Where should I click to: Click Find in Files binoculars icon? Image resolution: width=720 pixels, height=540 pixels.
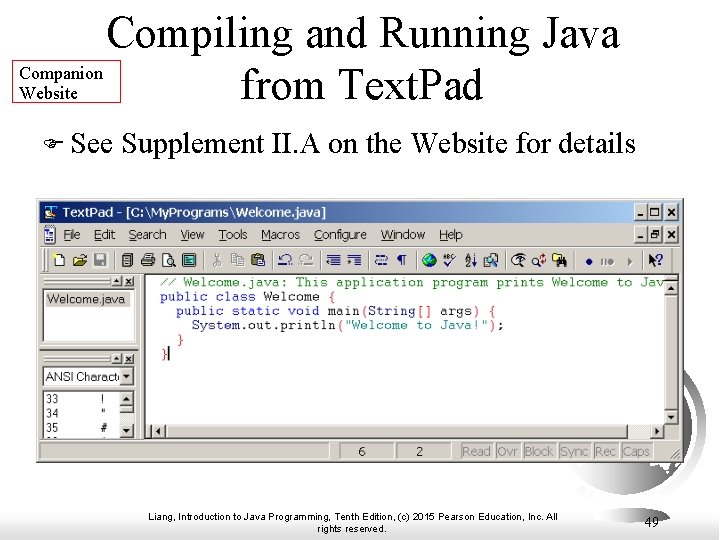(x=560, y=260)
